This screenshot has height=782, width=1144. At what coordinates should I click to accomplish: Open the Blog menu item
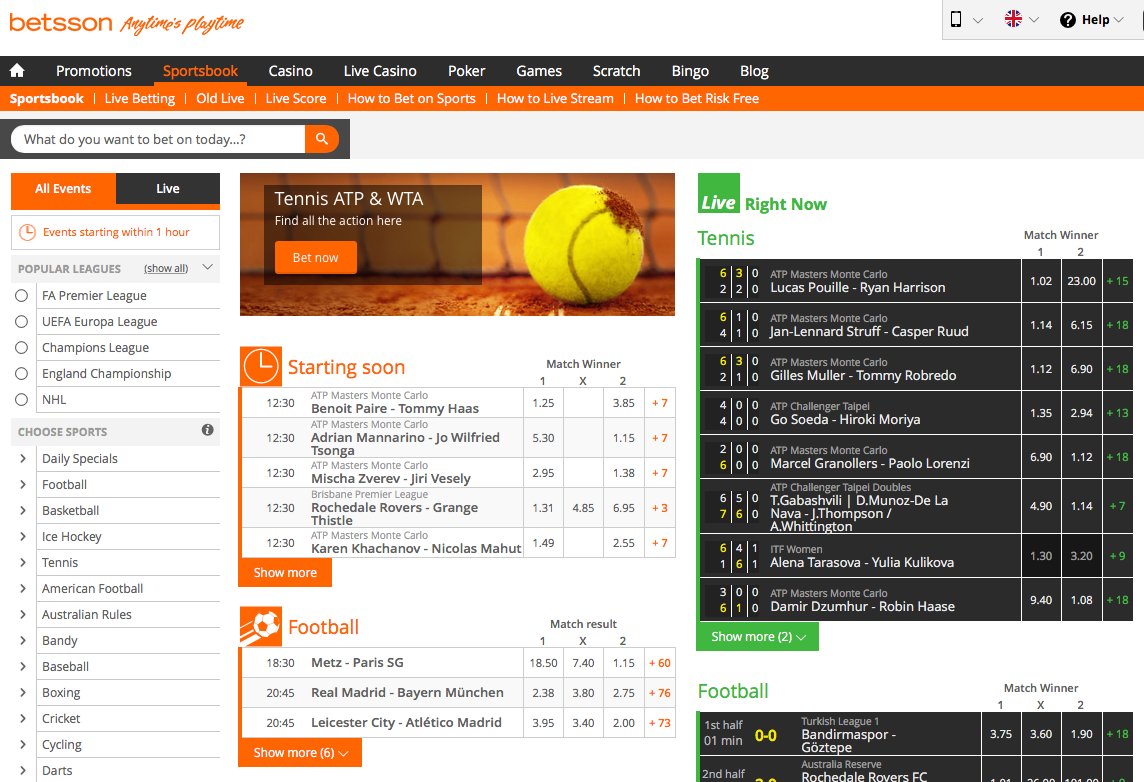754,71
